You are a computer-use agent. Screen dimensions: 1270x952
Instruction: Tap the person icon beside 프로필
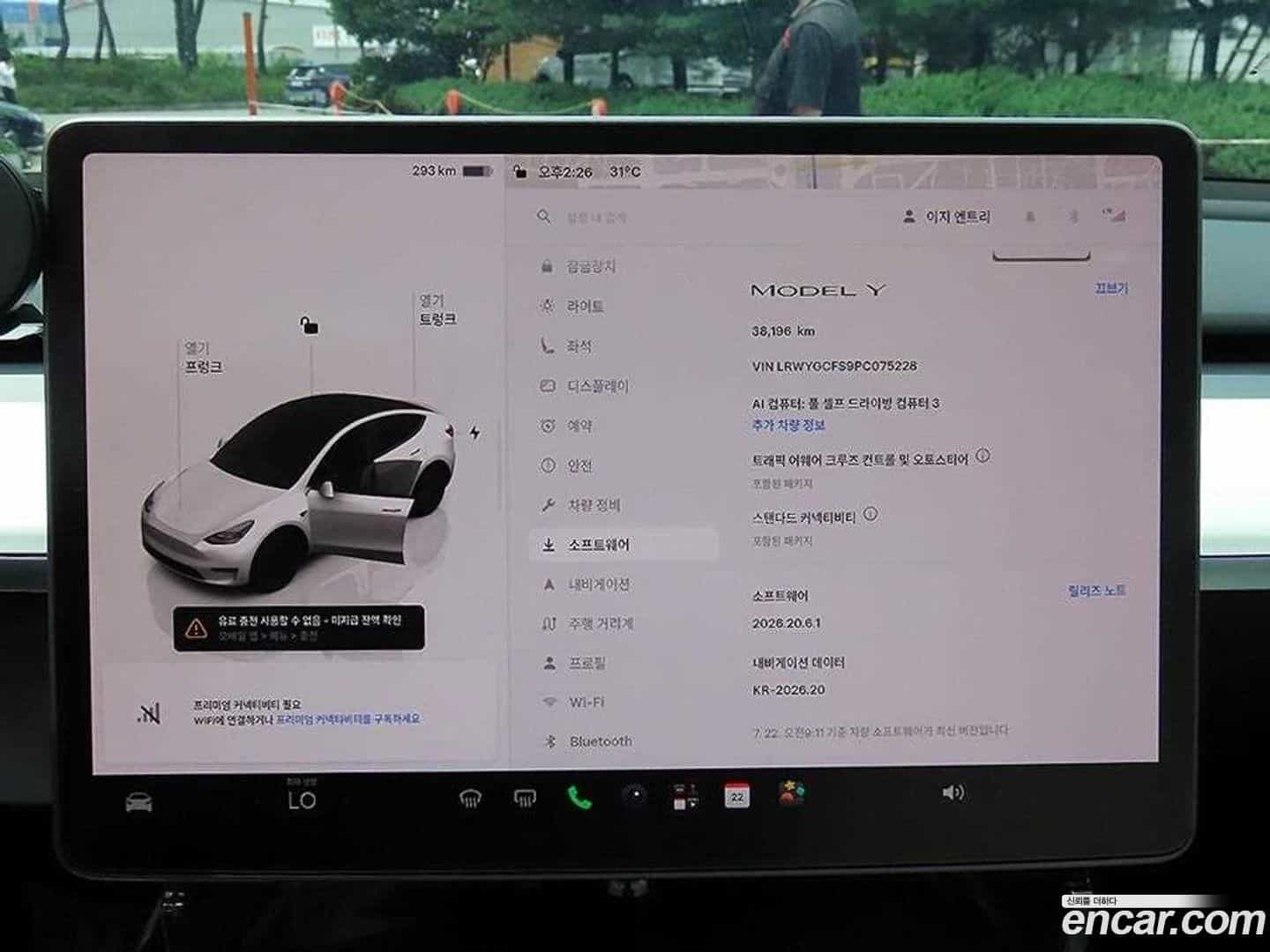(x=549, y=662)
